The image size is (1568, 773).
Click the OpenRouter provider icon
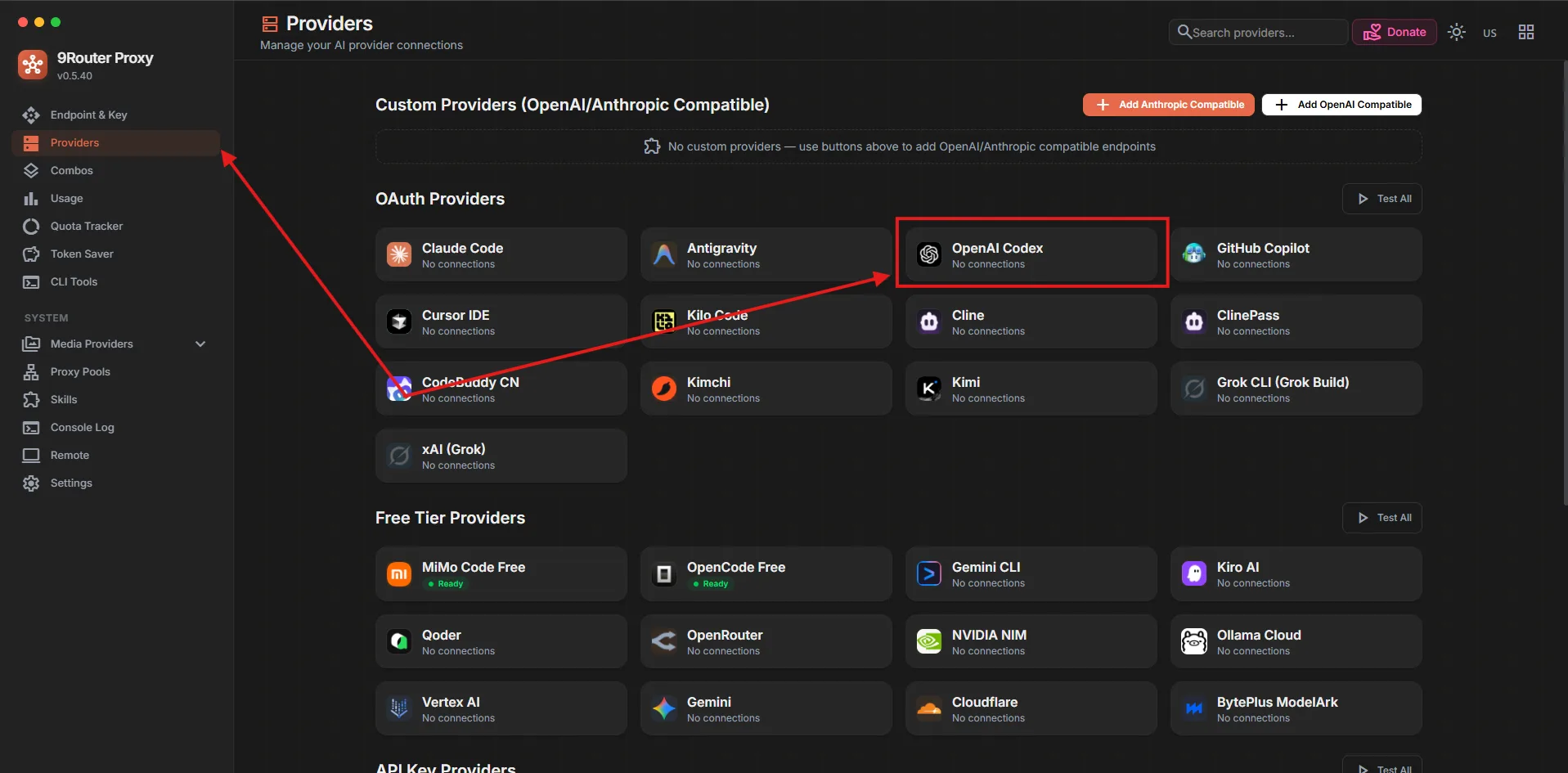click(x=664, y=641)
